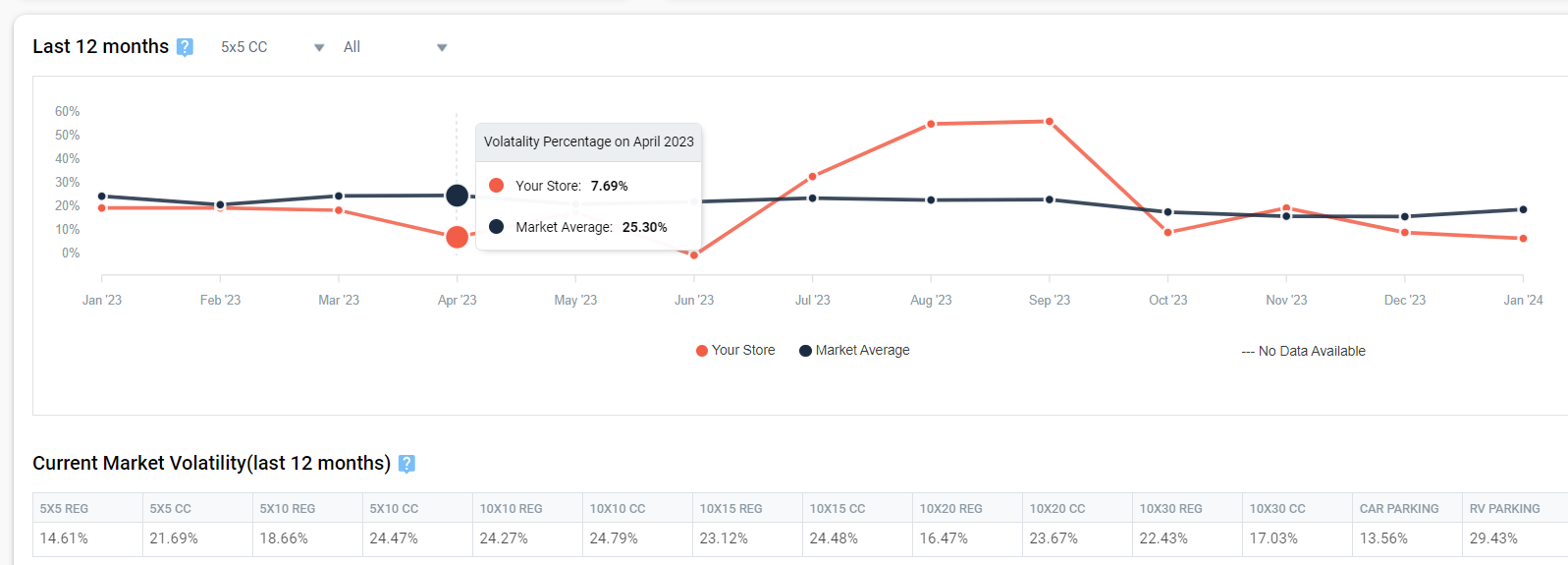Click Your Store data point for Jul '23
The height and width of the screenshot is (565, 1568).
pos(813,177)
